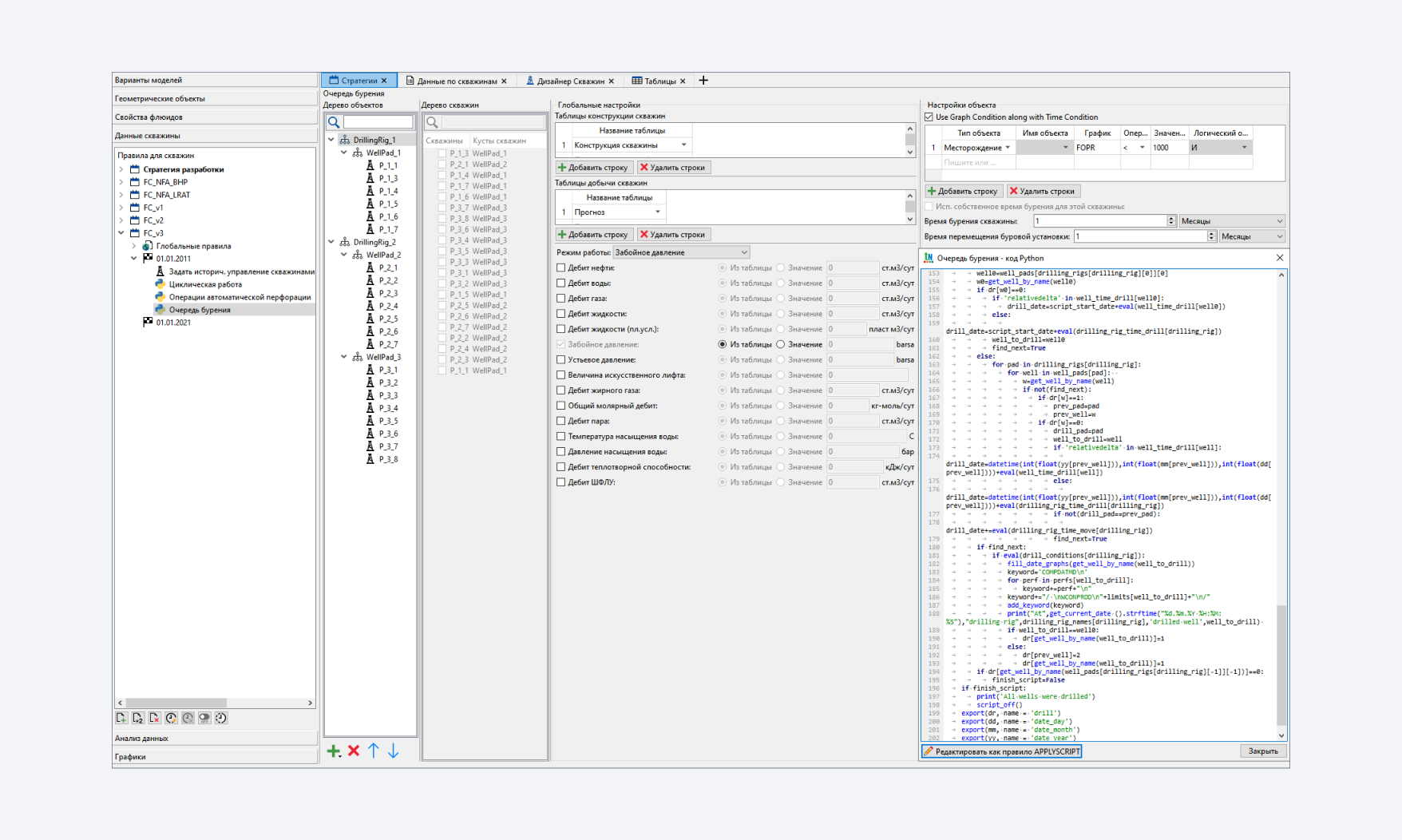Screen dimensions: 1402x840
Task: Select the Циклическая работа python rule
Action: (x=205, y=284)
